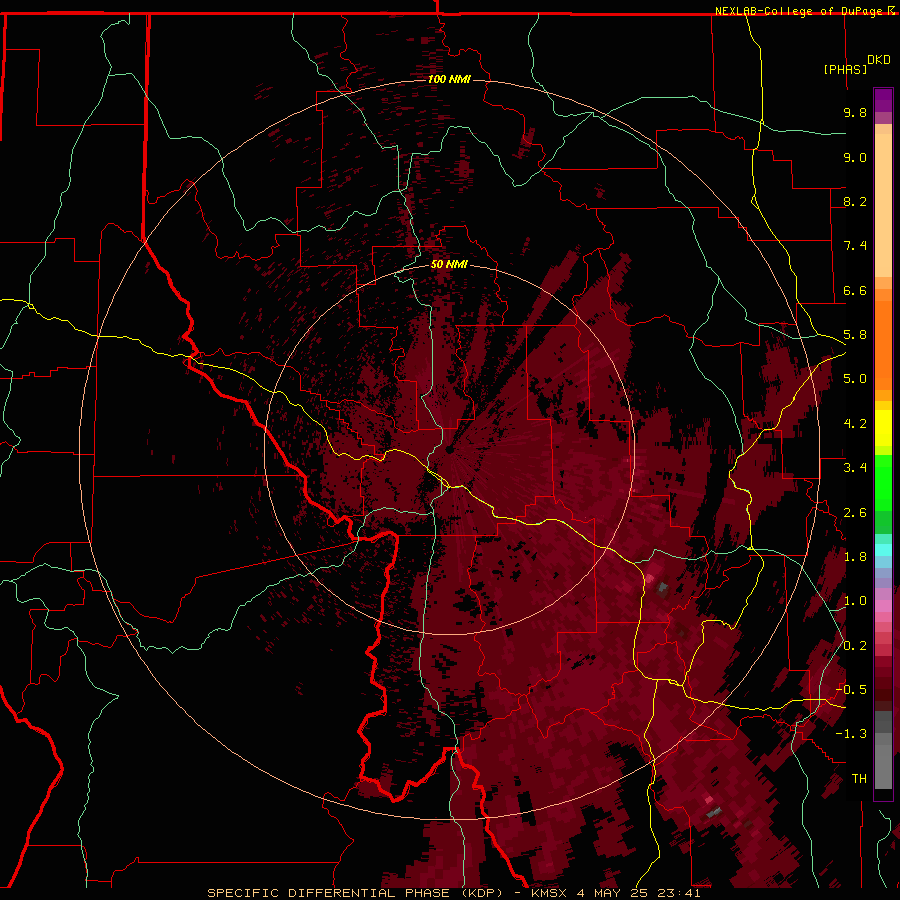Viewport: 900px width, 900px height.
Task: Click the 1.0 value on the color scale
Action: [x=855, y=601]
